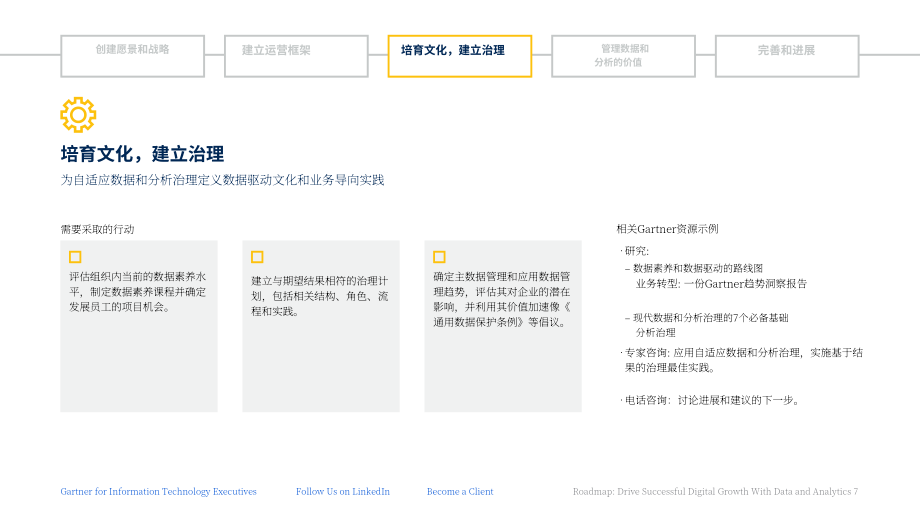
Task: Click the 研究 bullet item
Action: (x=635, y=251)
